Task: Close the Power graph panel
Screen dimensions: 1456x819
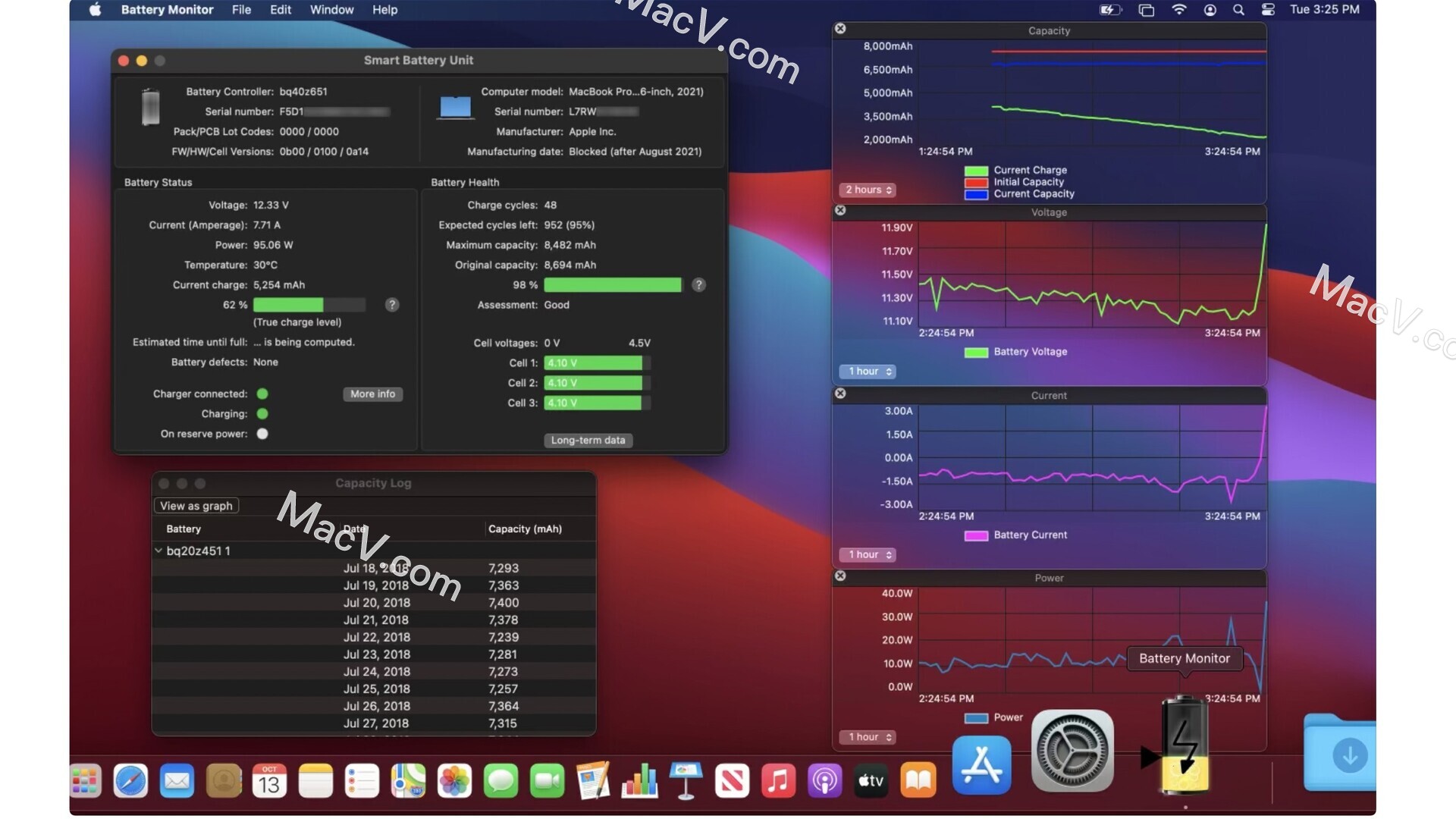Action: pos(840,576)
